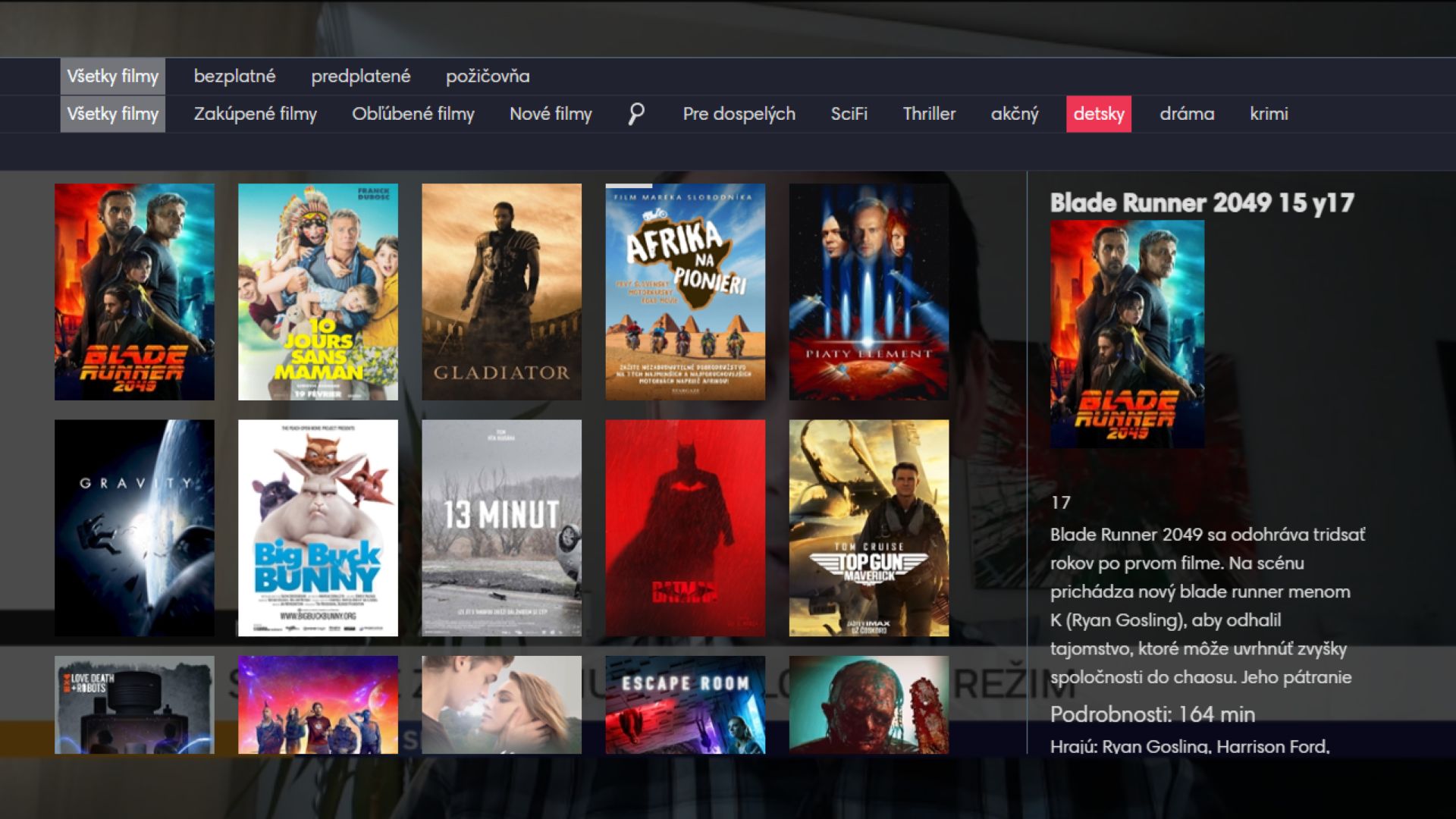Show Zakúpené filmy category
Viewport: 1456px width, 819px height.
pos(256,114)
